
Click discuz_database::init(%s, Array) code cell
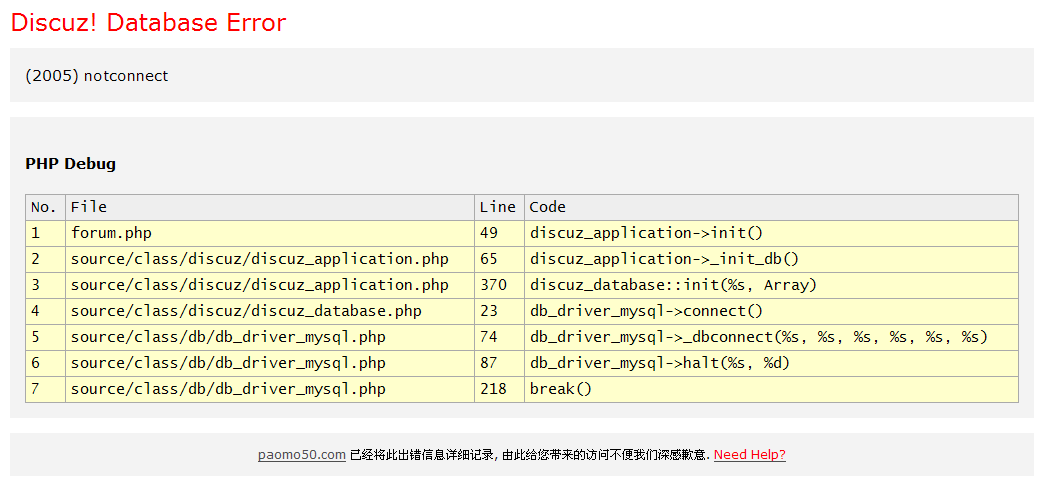point(771,285)
